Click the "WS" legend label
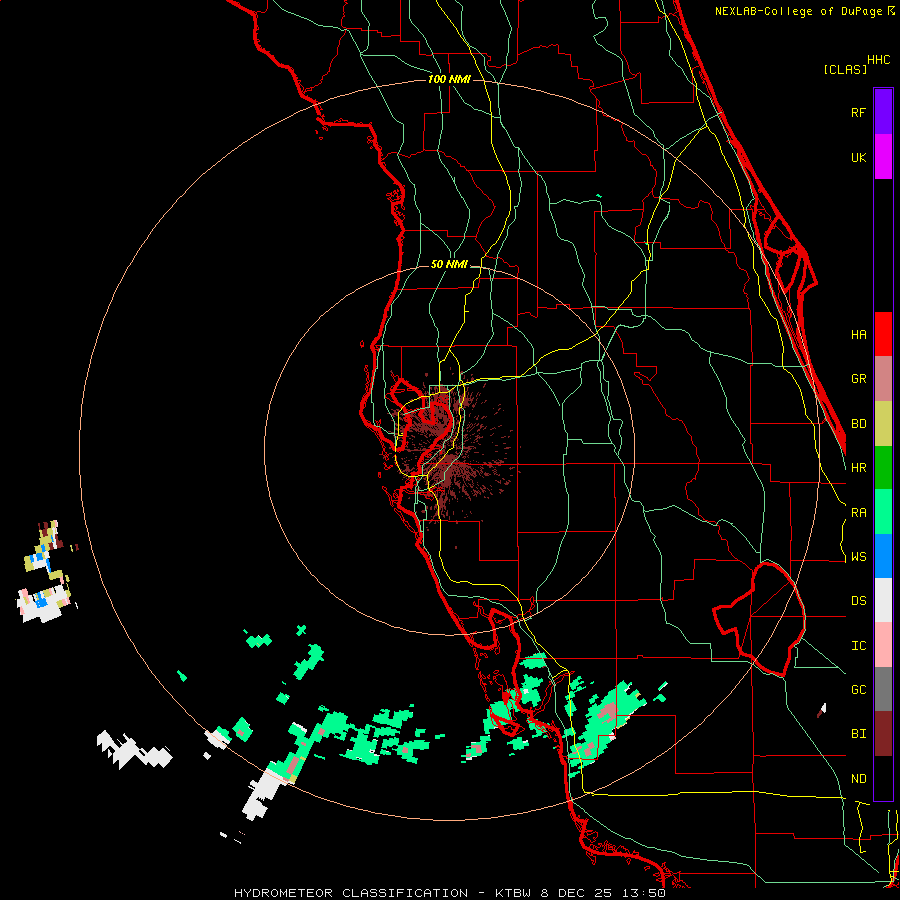 (x=858, y=557)
